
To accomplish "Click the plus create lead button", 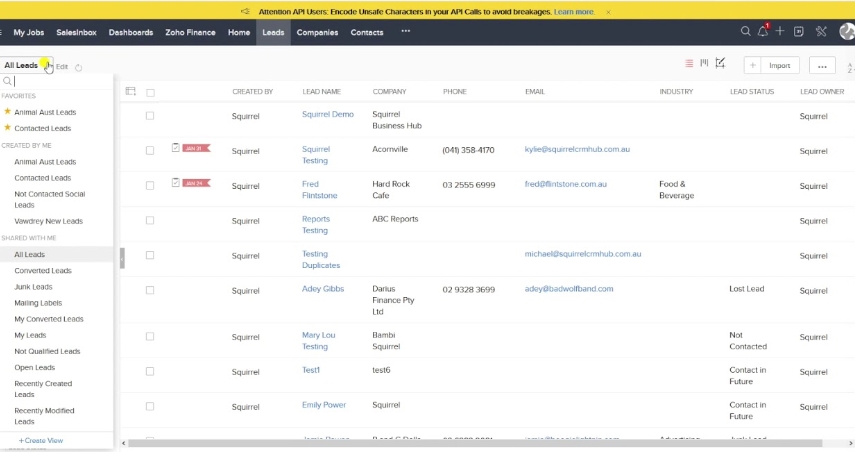I will click(x=752, y=65).
